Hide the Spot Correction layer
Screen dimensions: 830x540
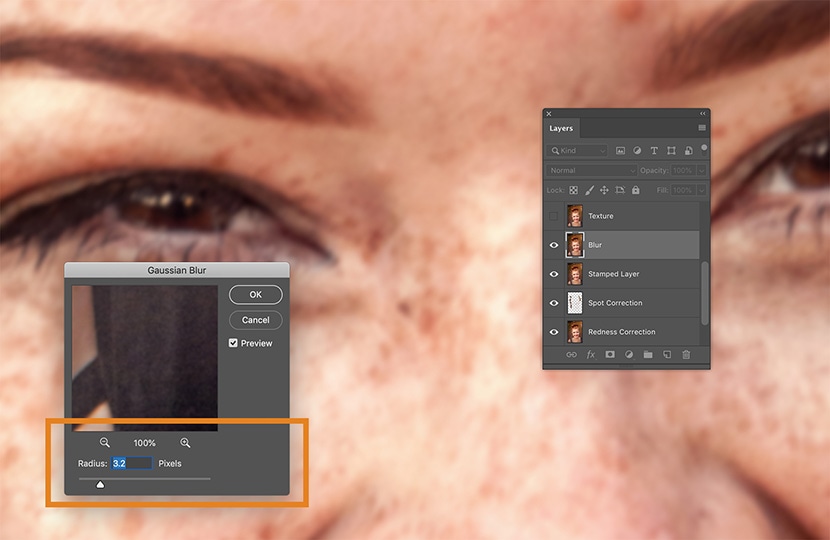[553, 303]
